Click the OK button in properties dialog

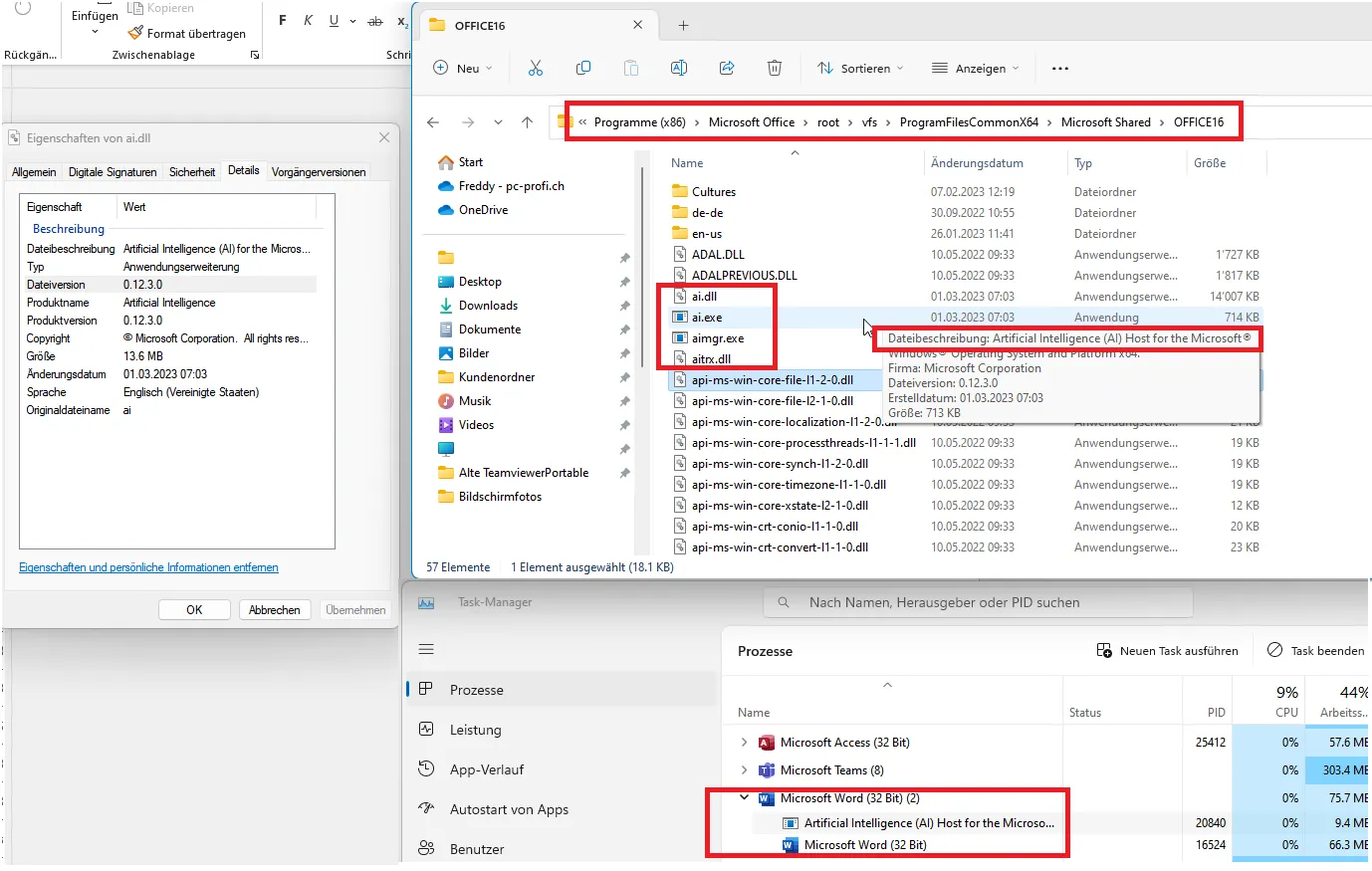pos(194,610)
